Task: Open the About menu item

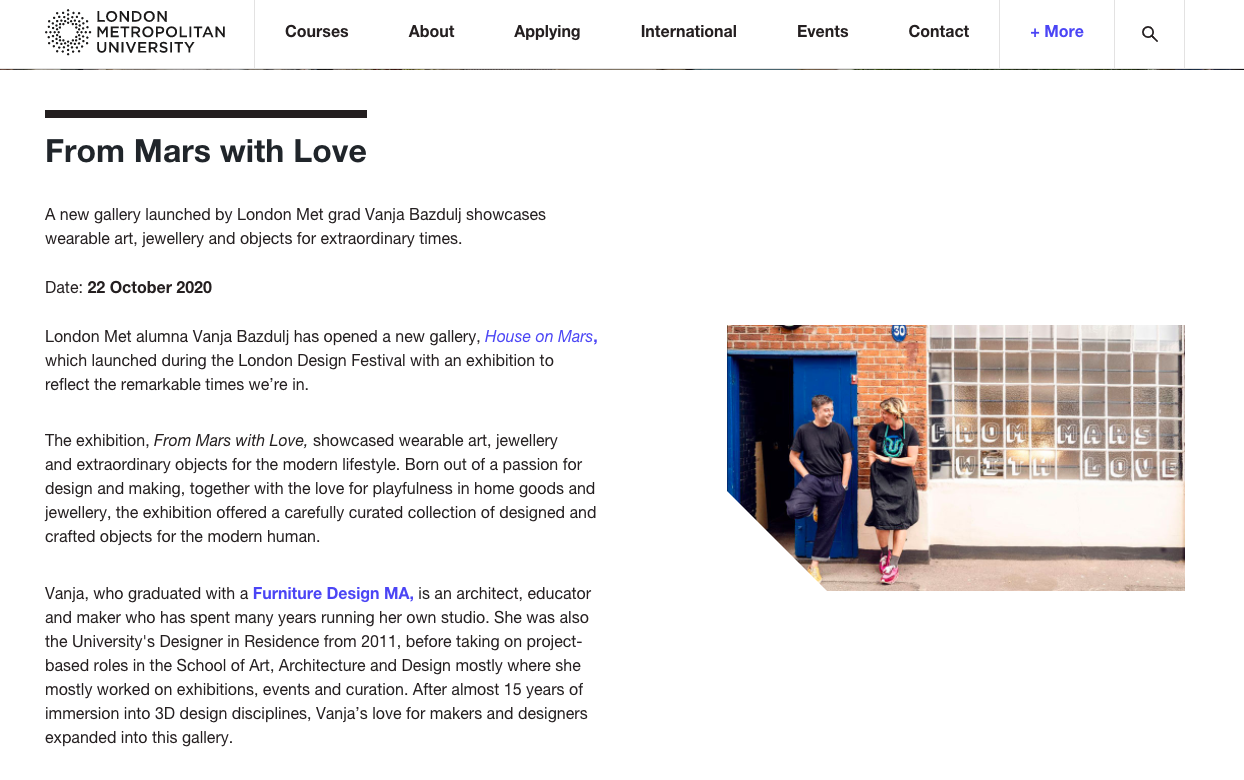Action: 431,32
